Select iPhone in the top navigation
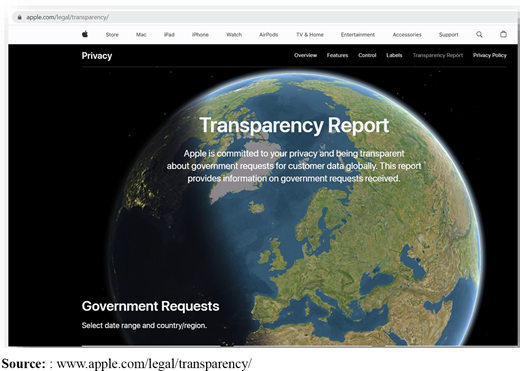 pos(200,35)
